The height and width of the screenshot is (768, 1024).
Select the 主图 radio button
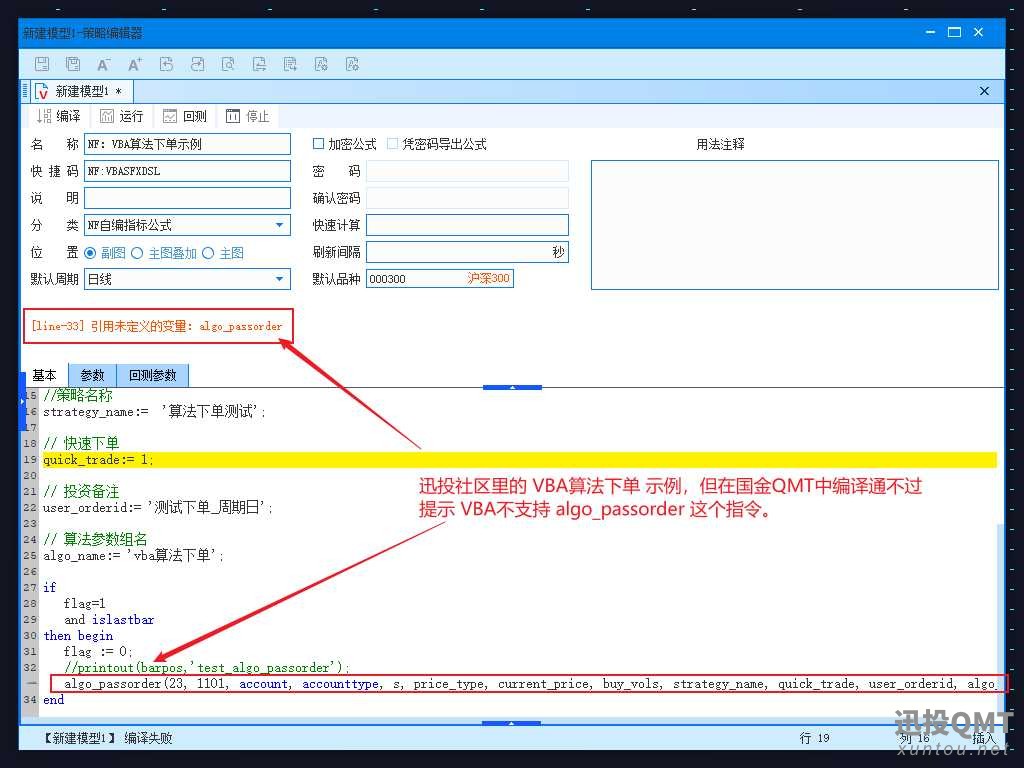pyautogui.click(x=208, y=253)
